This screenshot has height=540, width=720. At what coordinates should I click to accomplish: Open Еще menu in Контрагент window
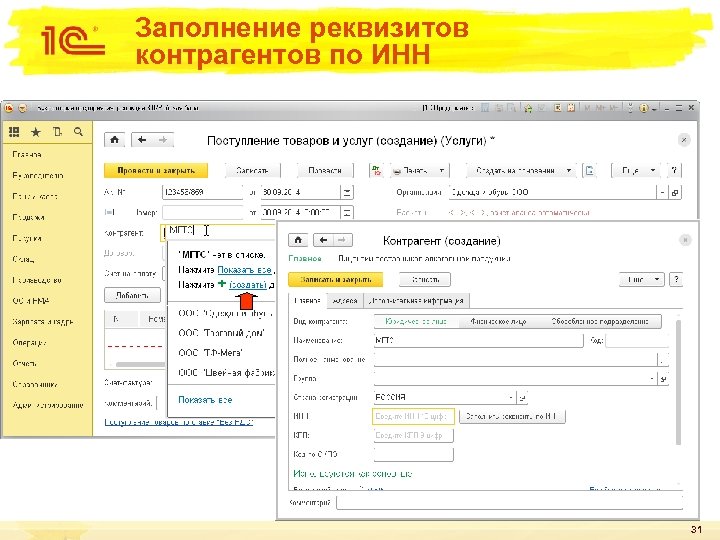pyautogui.click(x=641, y=279)
